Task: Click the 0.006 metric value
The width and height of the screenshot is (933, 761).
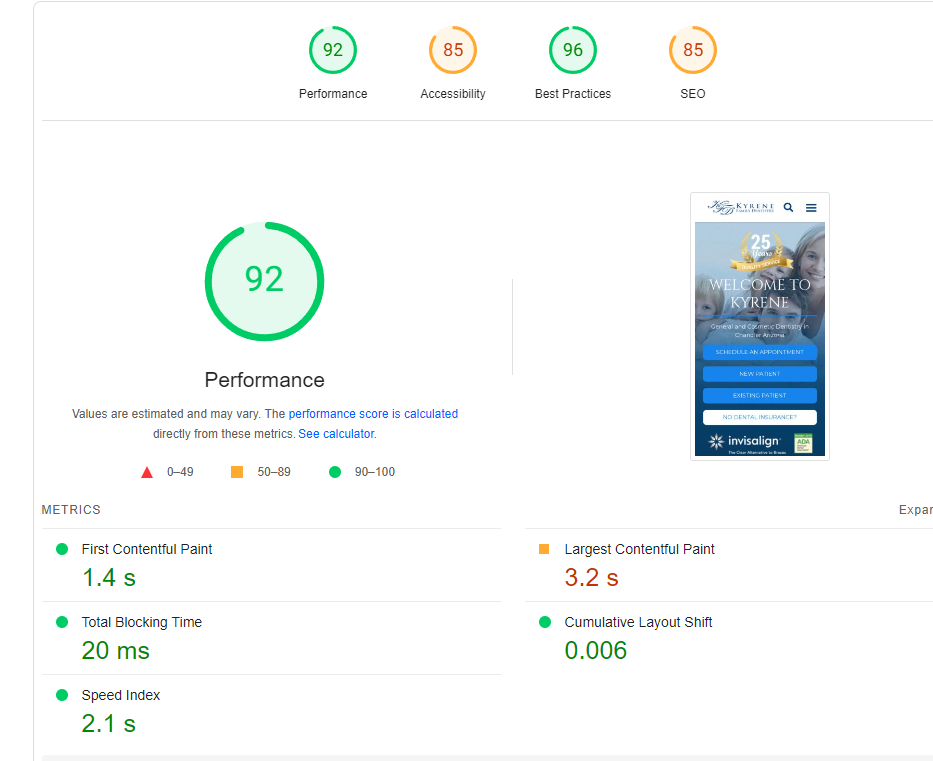Action: point(596,650)
